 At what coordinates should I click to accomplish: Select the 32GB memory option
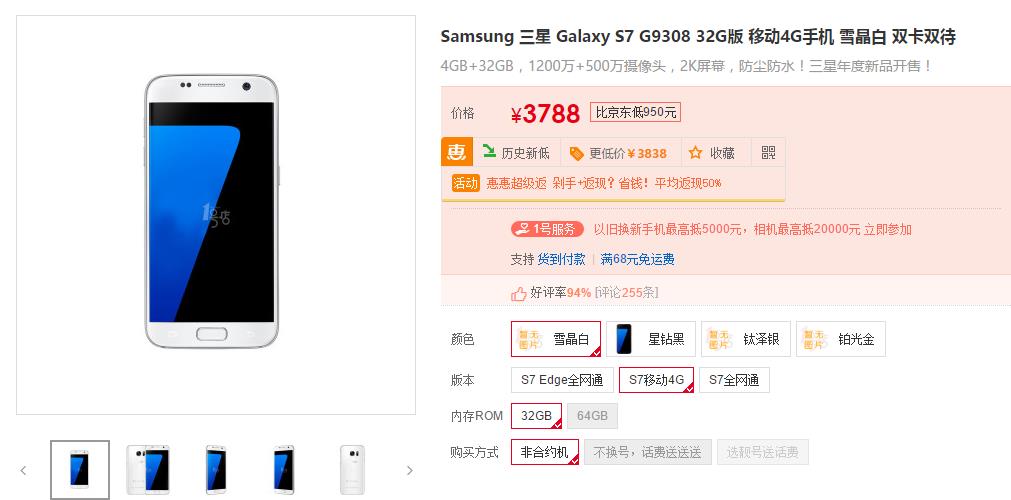pyautogui.click(x=536, y=416)
